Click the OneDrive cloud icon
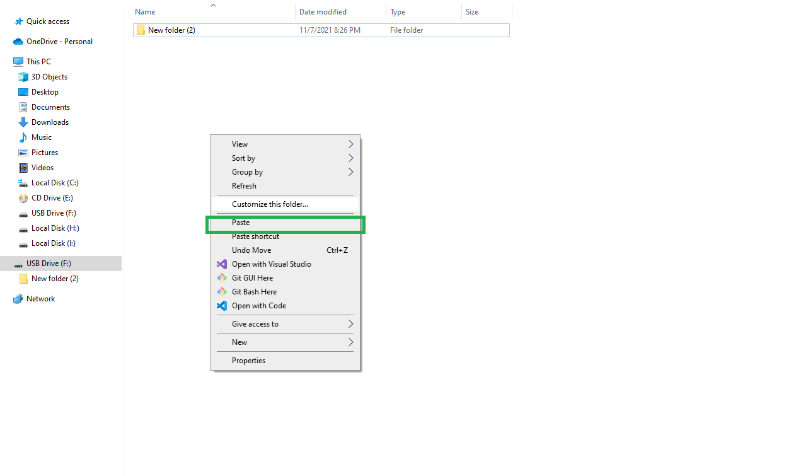Image resolution: width=796 pixels, height=476 pixels. (18, 42)
